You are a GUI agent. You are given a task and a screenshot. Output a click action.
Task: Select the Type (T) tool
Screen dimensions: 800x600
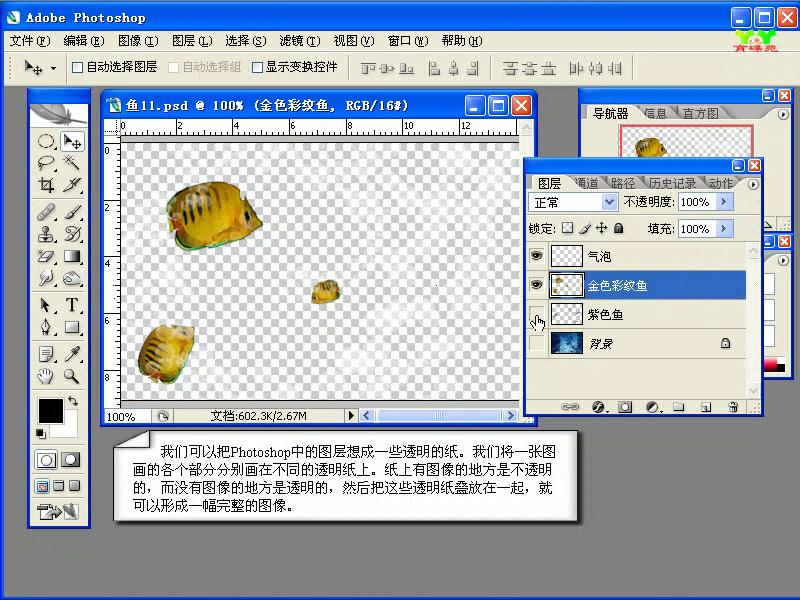click(72, 305)
